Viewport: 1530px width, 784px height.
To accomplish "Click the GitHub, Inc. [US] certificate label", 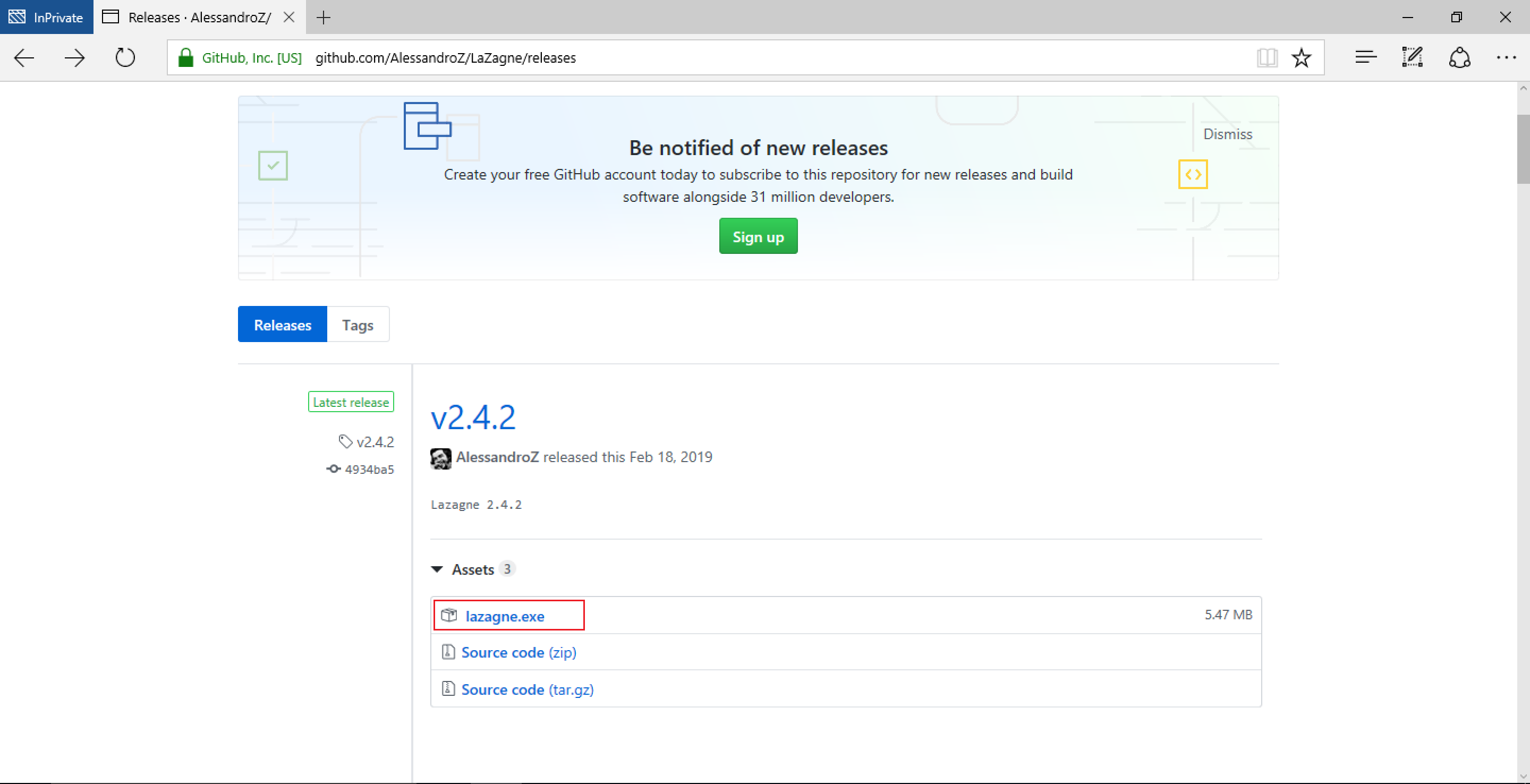I will tap(252, 57).
